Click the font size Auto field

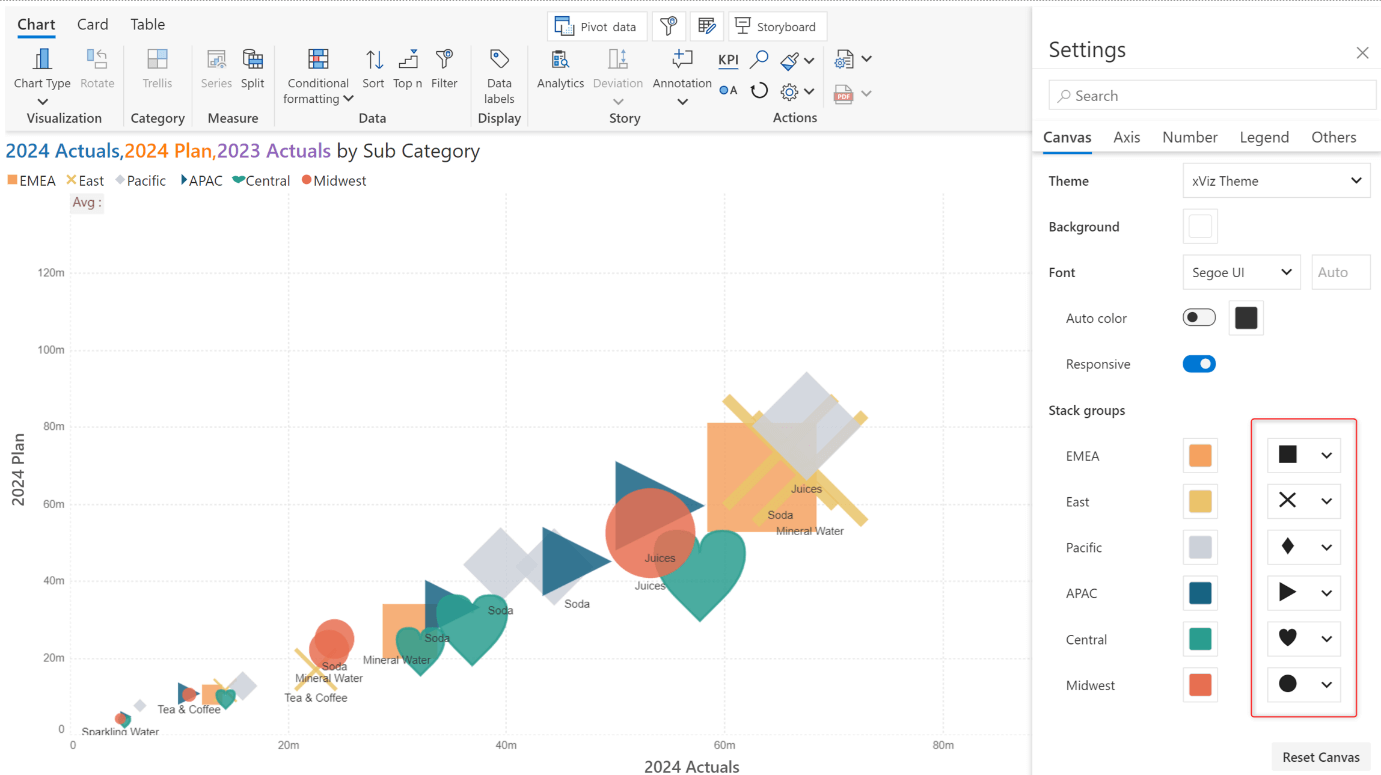[x=1340, y=272]
